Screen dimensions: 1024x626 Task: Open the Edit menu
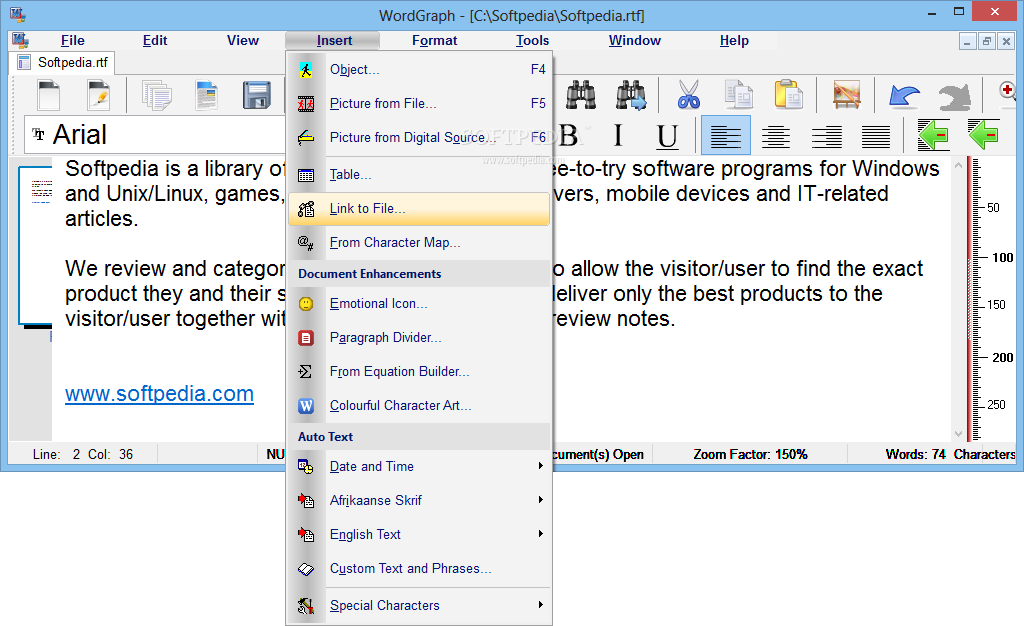tap(155, 40)
